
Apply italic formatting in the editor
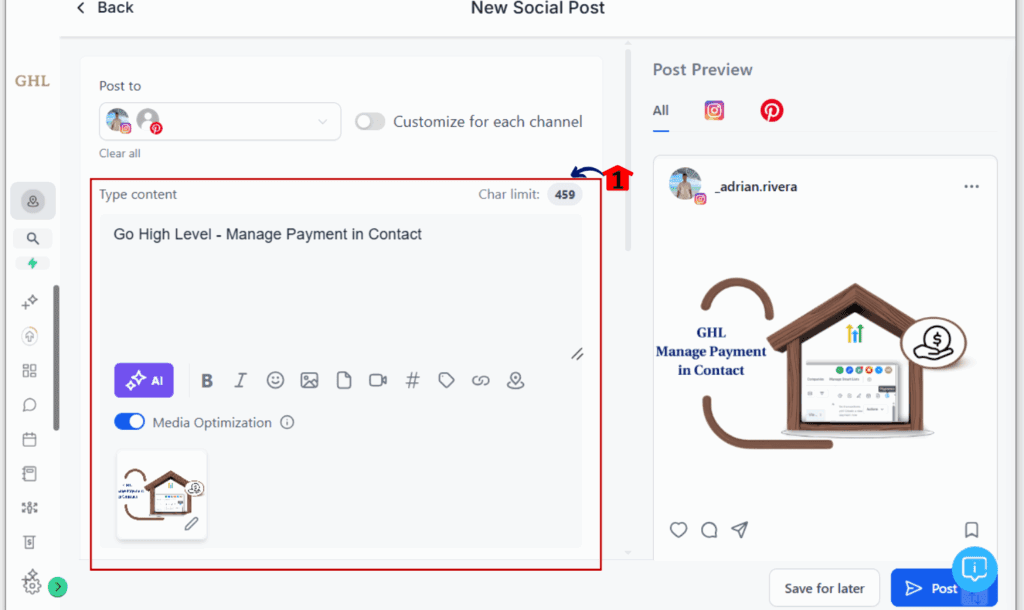pyautogui.click(x=240, y=380)
